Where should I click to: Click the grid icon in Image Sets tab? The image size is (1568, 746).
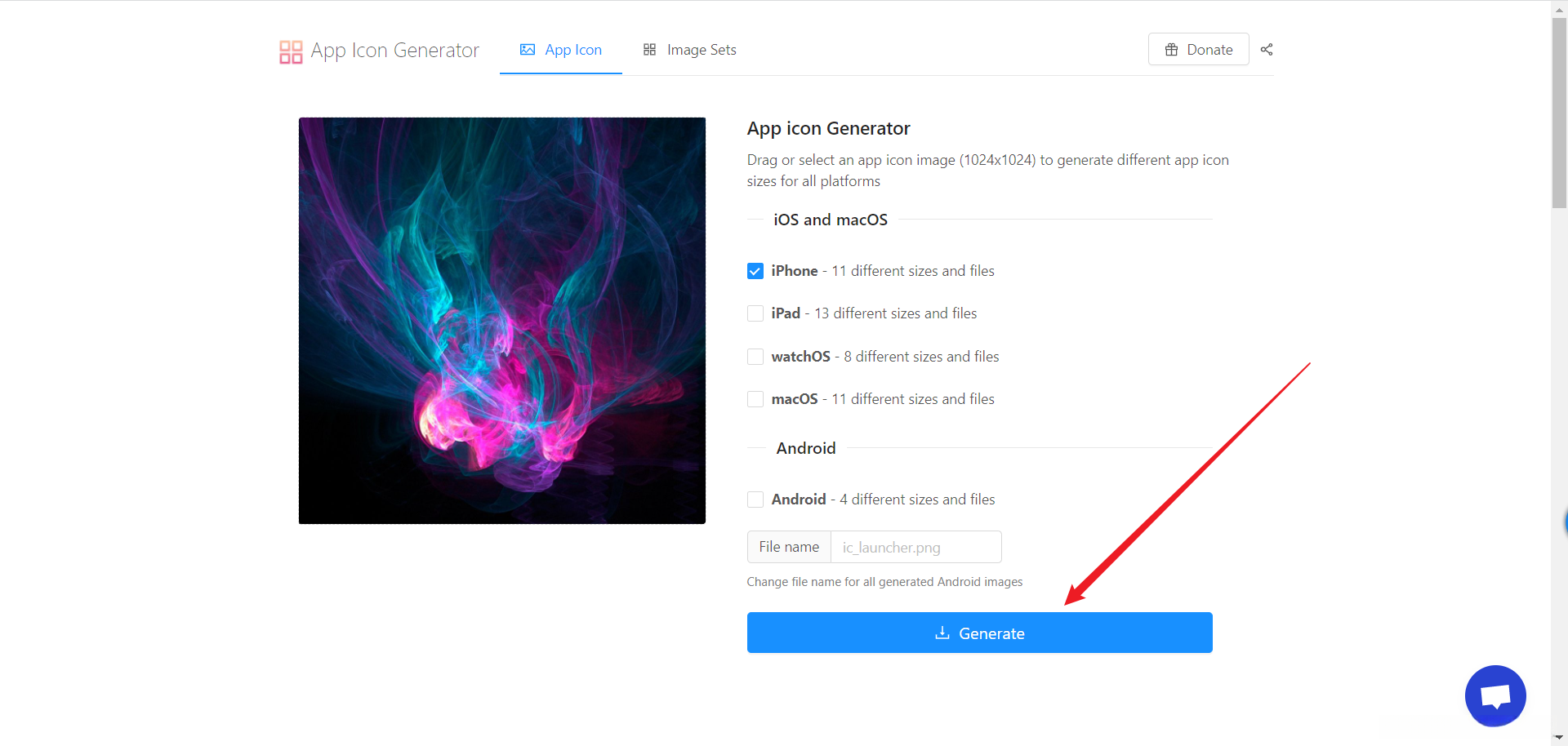650,50
